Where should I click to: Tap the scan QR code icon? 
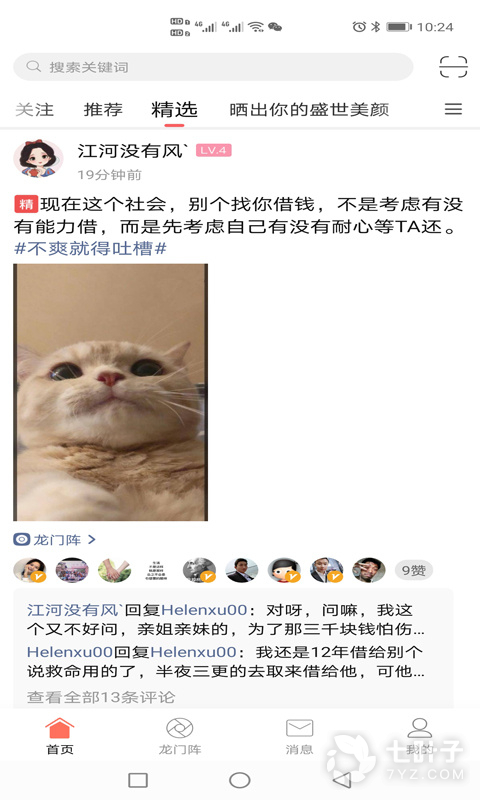(x=453, y=67)
